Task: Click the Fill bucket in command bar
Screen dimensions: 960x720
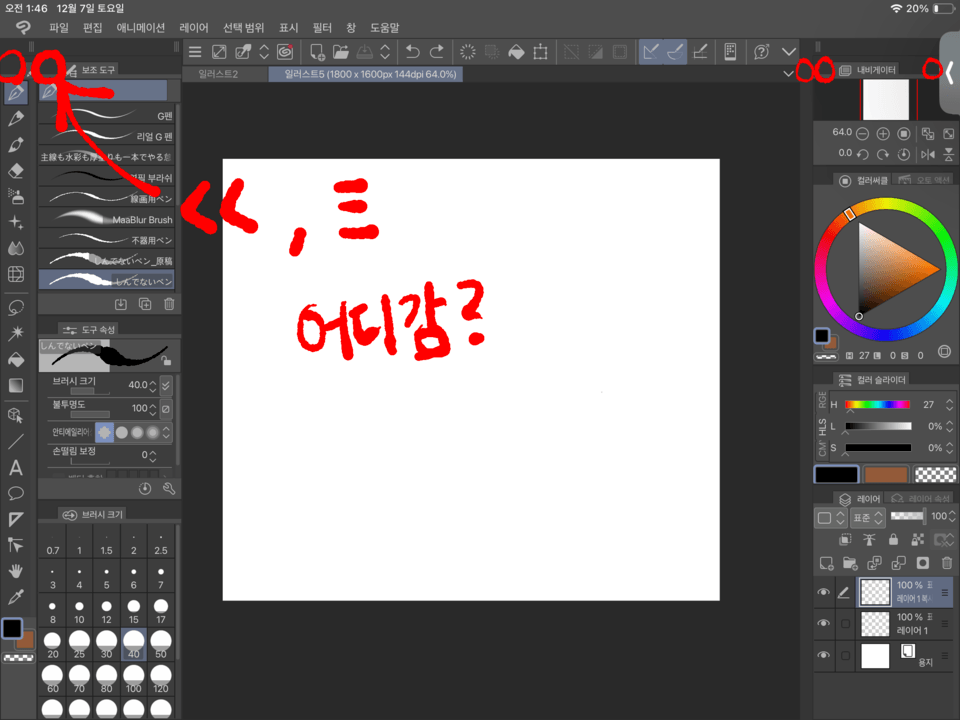Action: pos(516,52)
